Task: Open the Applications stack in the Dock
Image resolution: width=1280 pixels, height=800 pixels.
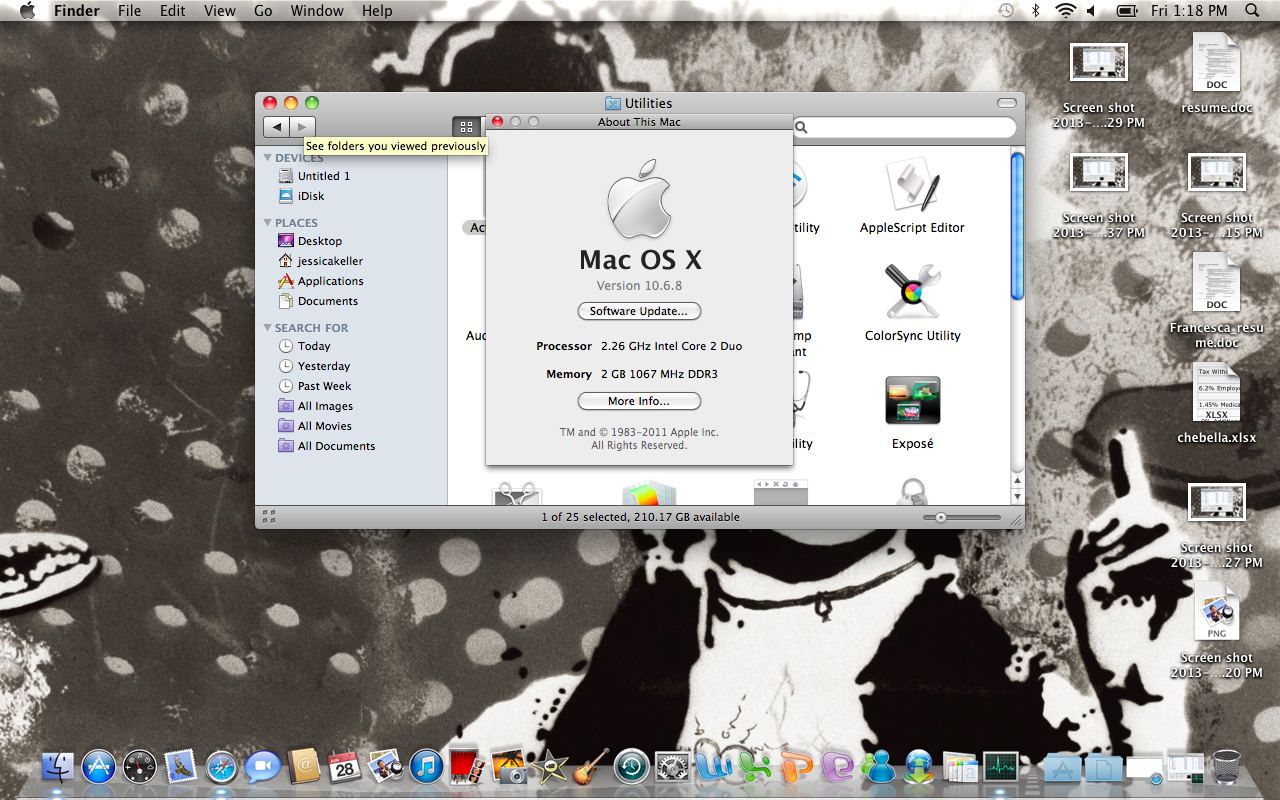Action: pyautogui.click(x=1062, y=767)
